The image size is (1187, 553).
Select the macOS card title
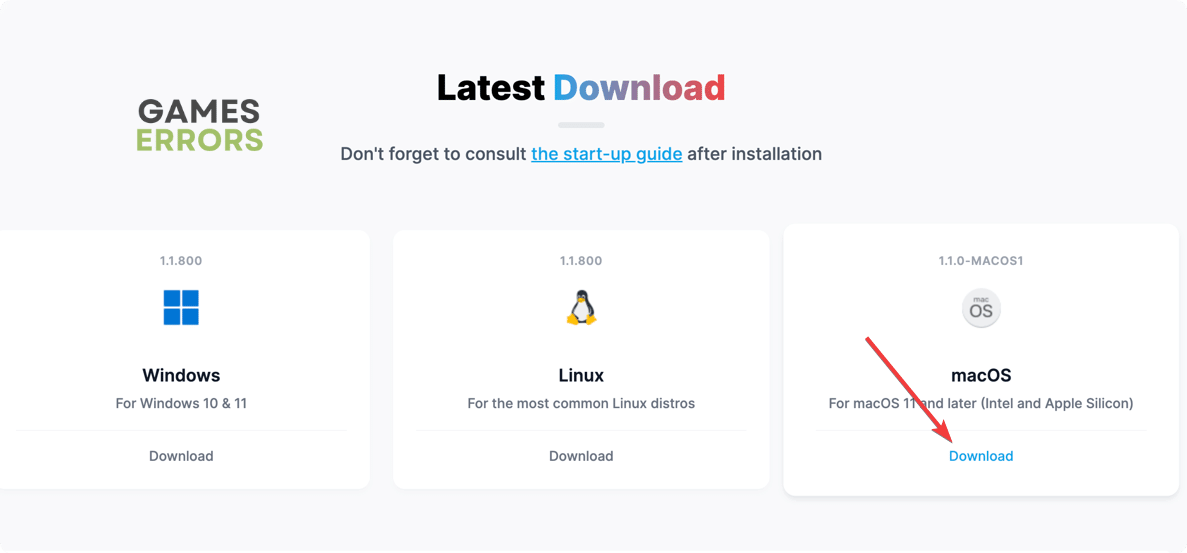(981, 376)
